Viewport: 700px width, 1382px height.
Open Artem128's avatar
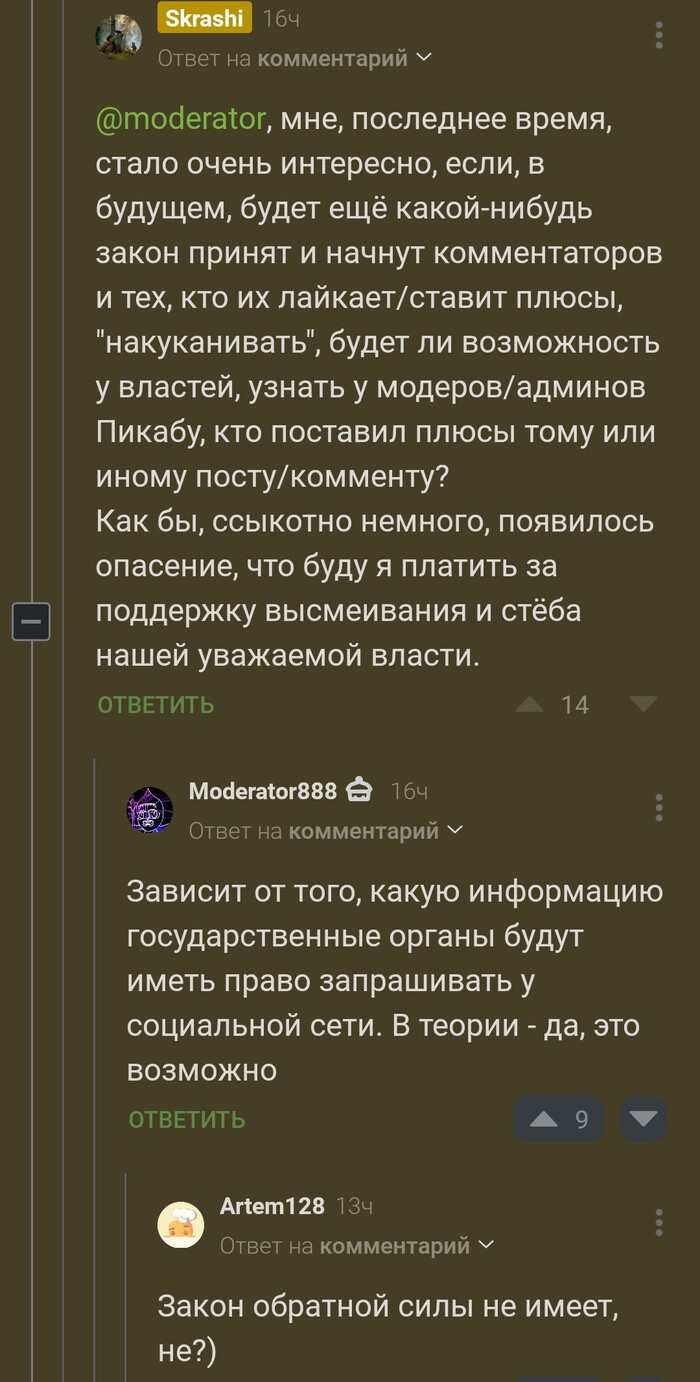click(x=181, y=1225)
